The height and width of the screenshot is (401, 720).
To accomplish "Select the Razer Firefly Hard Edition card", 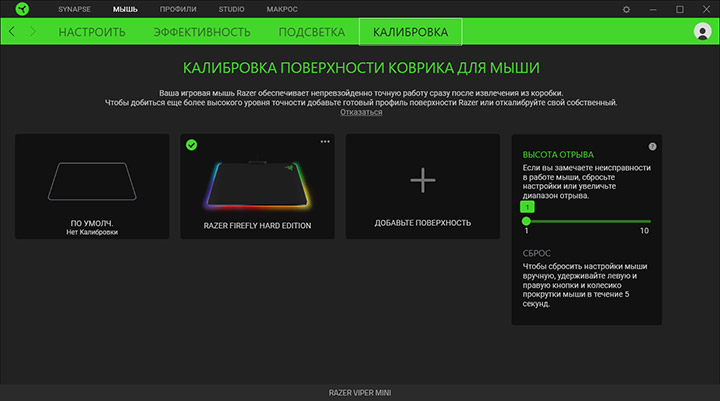I will (x=257, y=186).
